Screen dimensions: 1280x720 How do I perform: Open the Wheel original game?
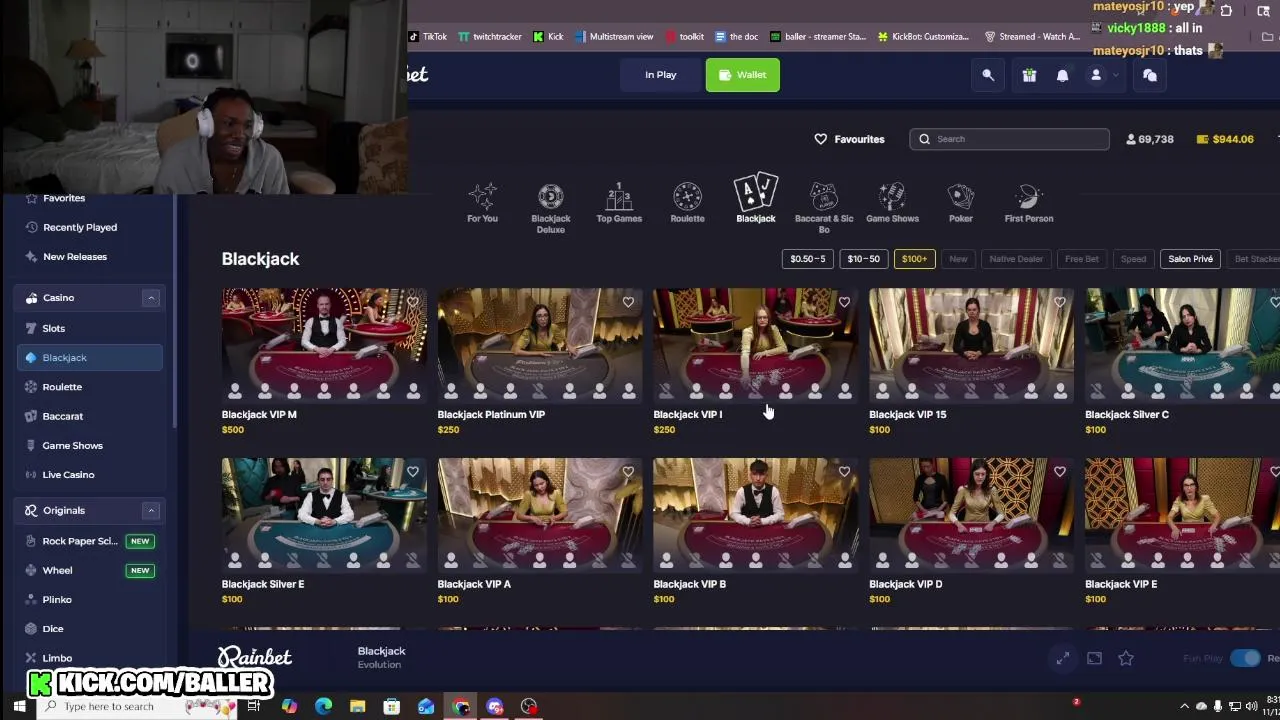point(89,570)
